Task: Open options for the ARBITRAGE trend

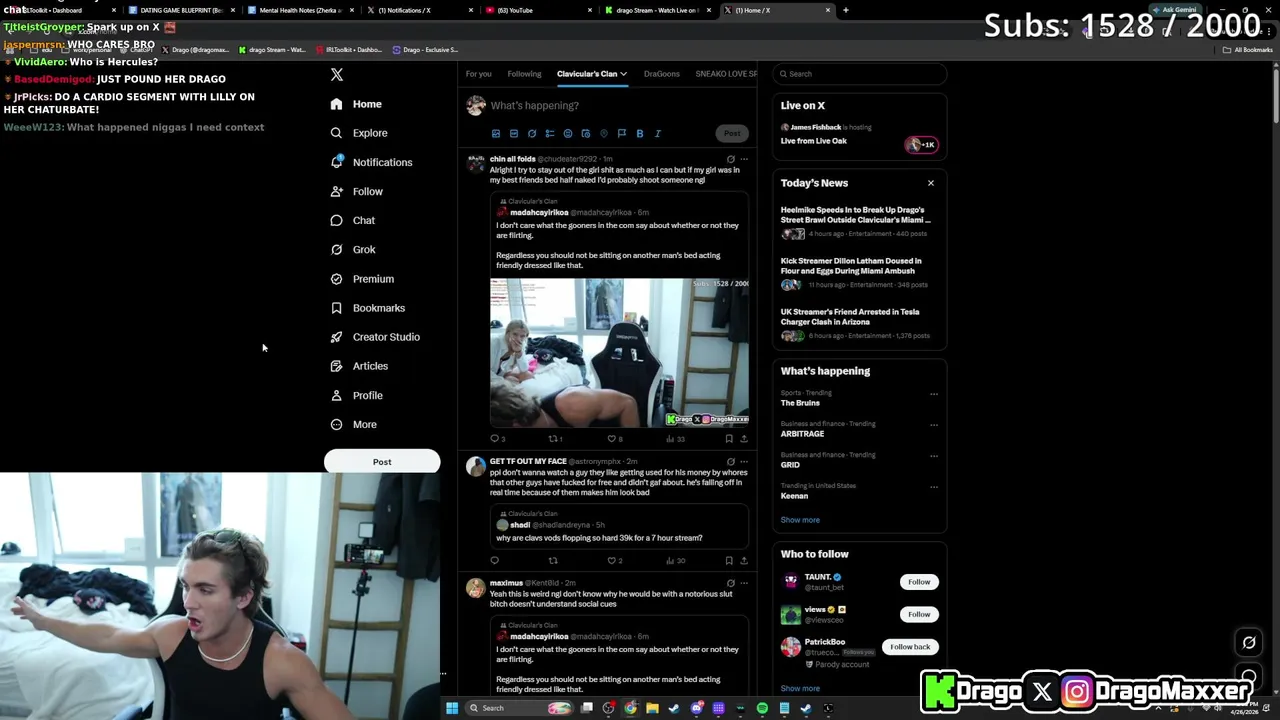Action: pyautogui.click(x=934, y=425)
